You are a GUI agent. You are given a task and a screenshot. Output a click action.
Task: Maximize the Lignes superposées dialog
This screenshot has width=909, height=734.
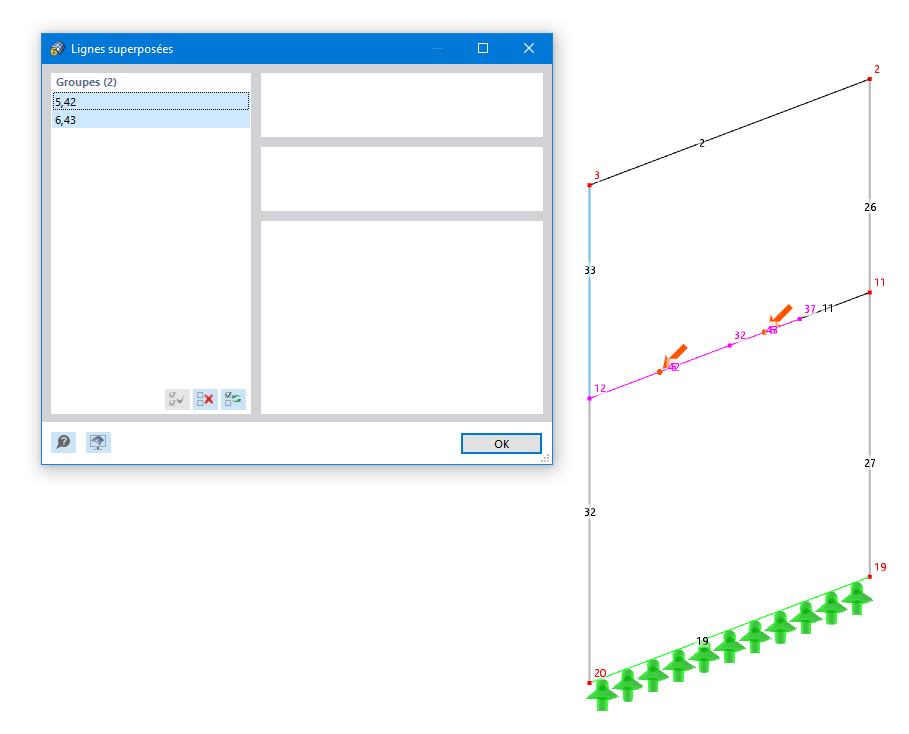click(482, 48)
